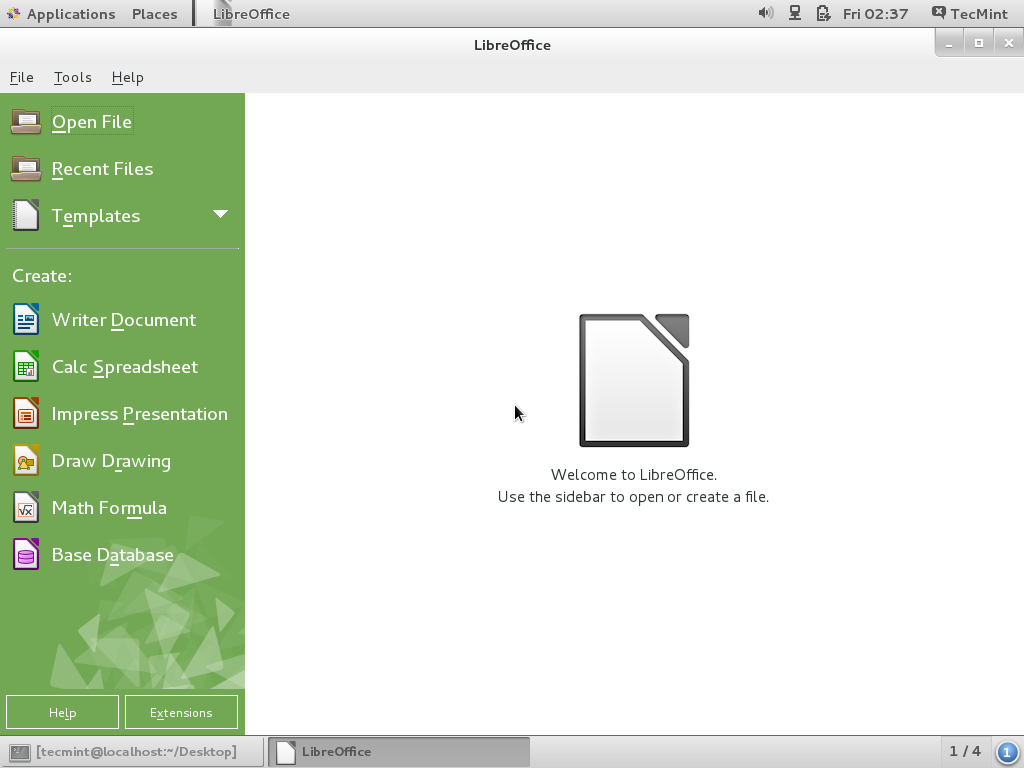Click the terminal icon in the bottom taskbar
Image resolution: width=1024 pixels, height=768 pixels.
click(20, 752)
